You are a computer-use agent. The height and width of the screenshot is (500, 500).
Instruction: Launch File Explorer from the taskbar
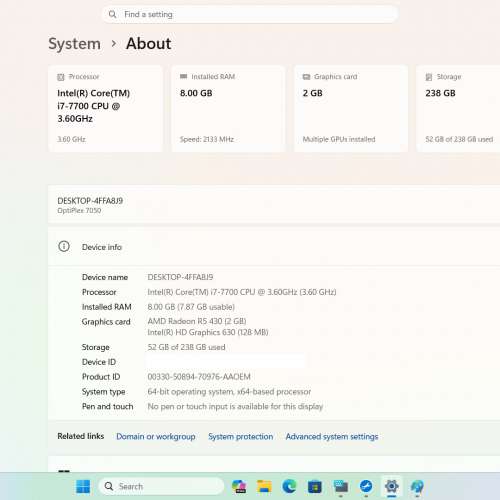pos(264,486)
